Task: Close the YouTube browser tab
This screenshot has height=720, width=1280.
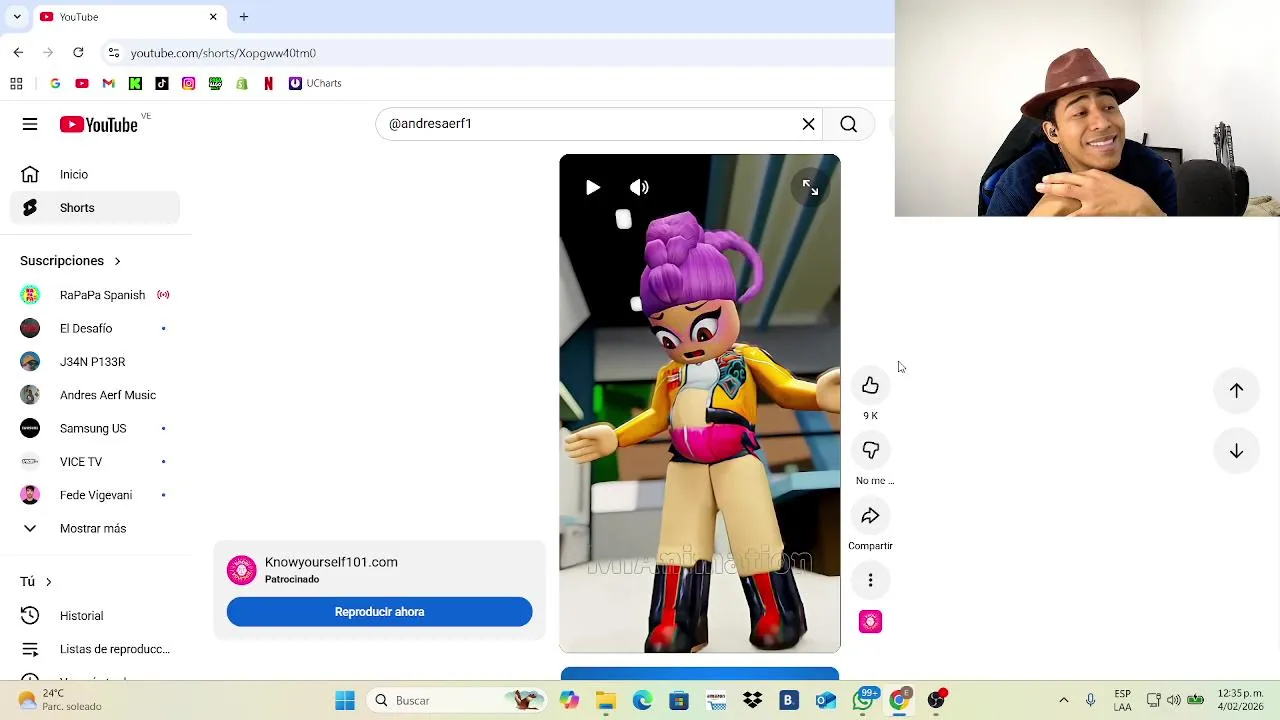Action: coord(213,17)
